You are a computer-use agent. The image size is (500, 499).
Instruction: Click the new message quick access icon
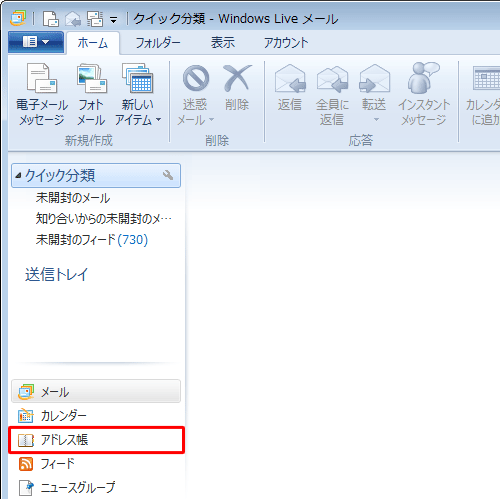(50, 19)
